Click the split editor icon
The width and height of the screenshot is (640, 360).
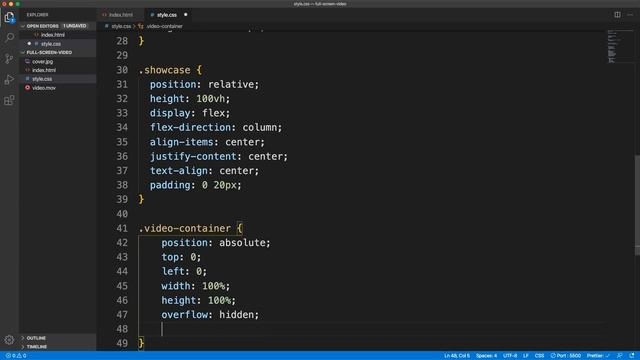pos(617,15)
